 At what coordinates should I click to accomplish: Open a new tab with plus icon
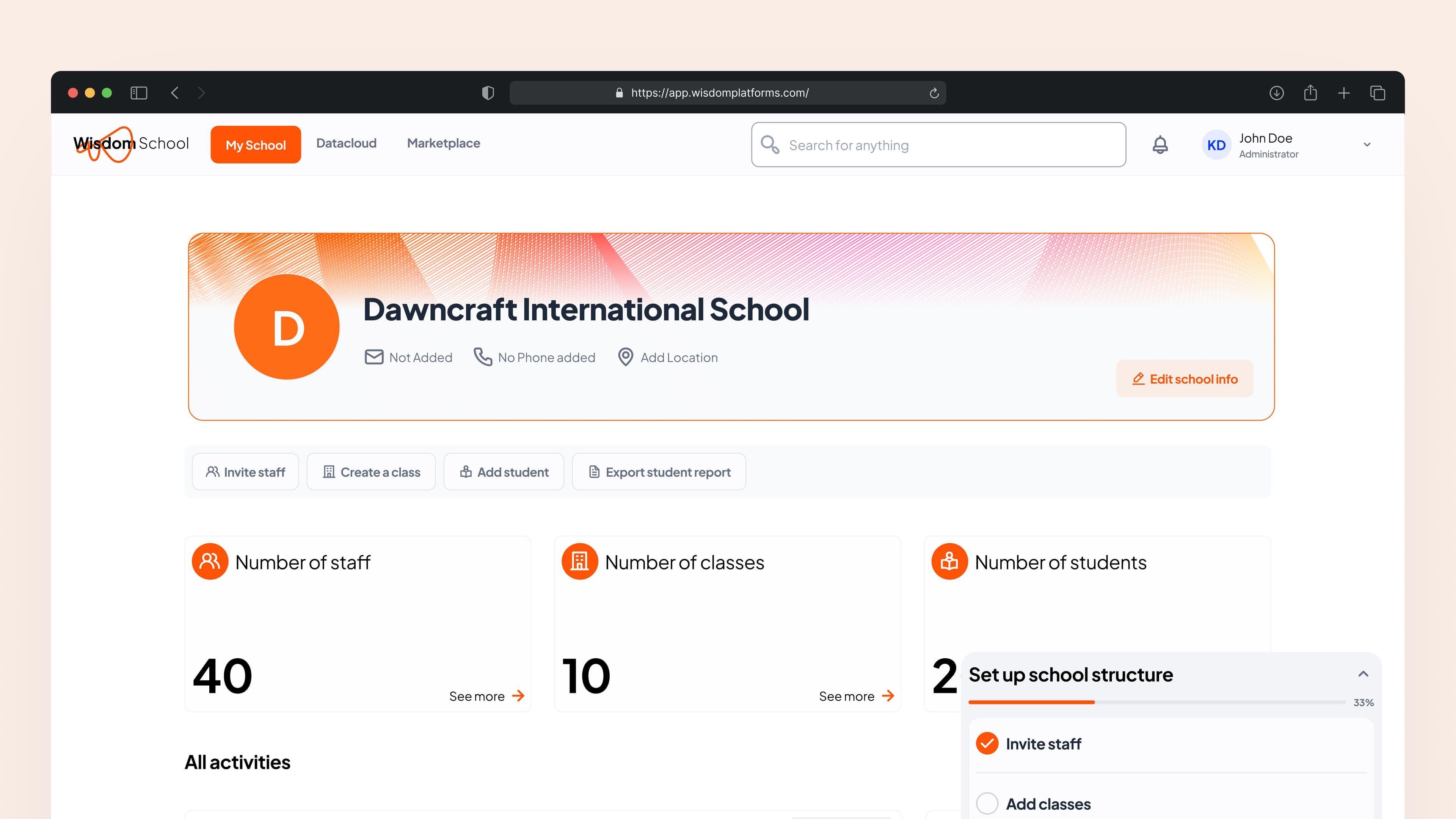click(1344, 93)
